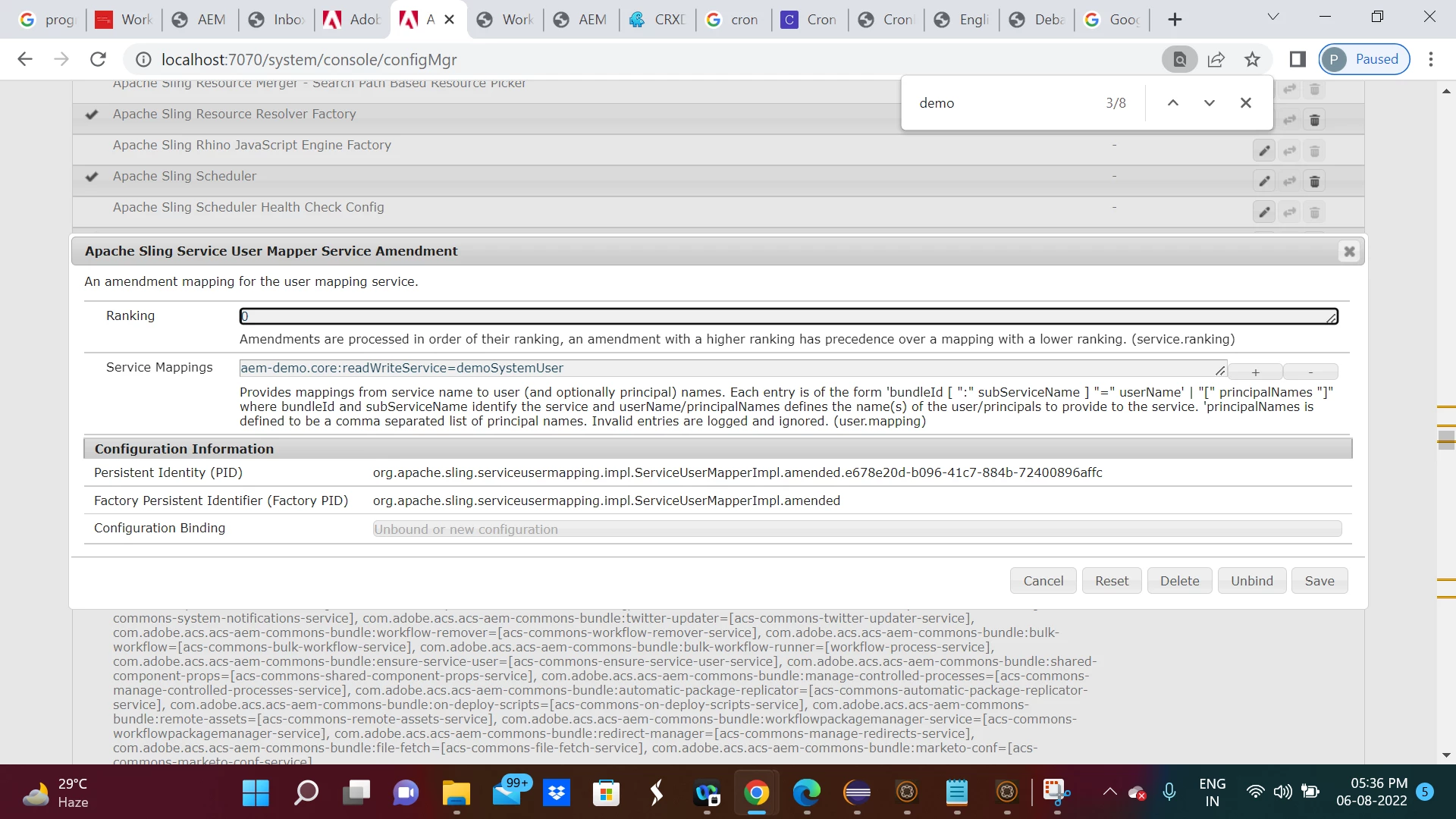
Task: Click the Service Mappings text field
Action: pos(728,369)
